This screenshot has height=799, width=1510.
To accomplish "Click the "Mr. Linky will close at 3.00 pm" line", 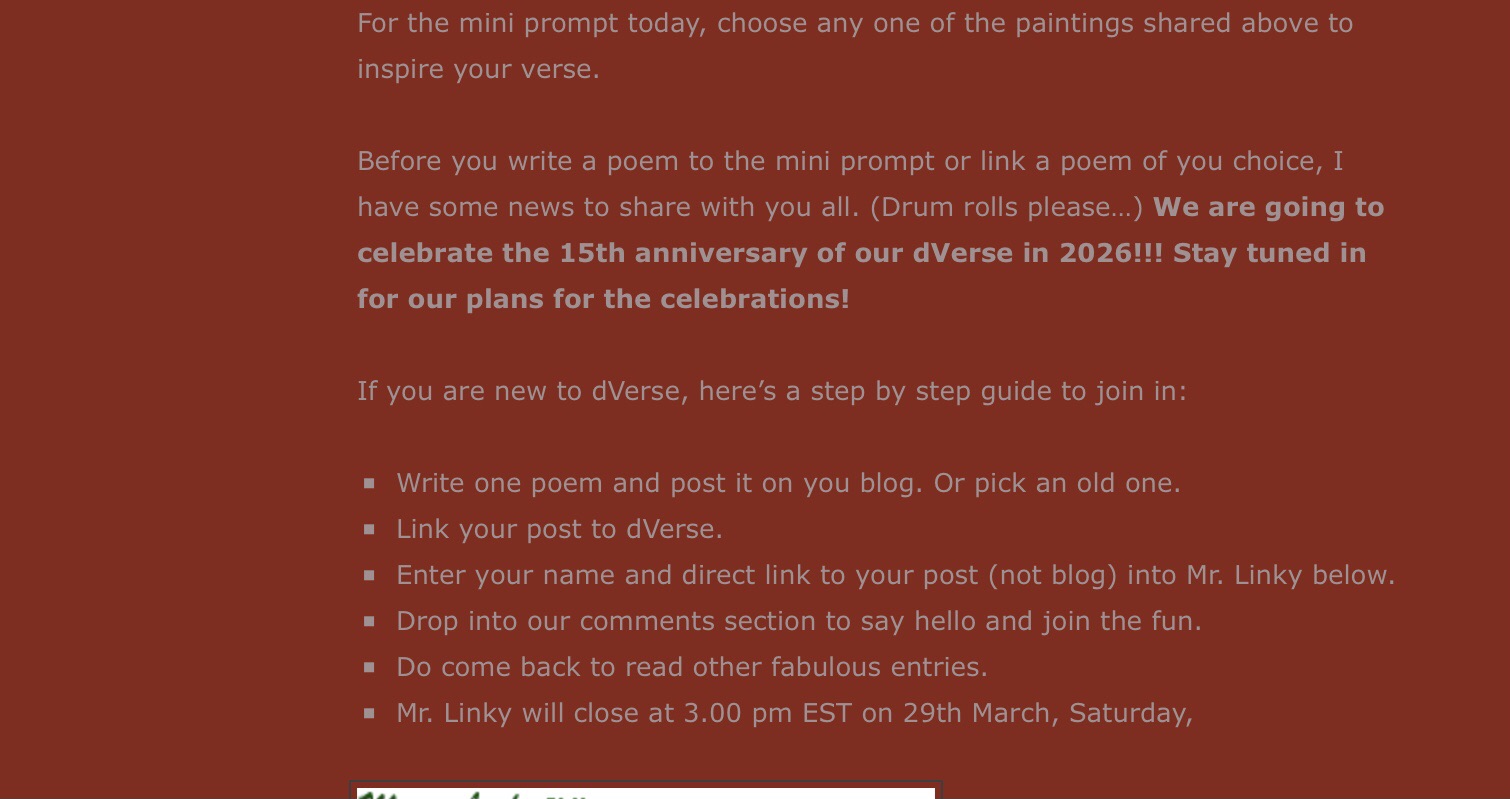I will pos(794,713).
